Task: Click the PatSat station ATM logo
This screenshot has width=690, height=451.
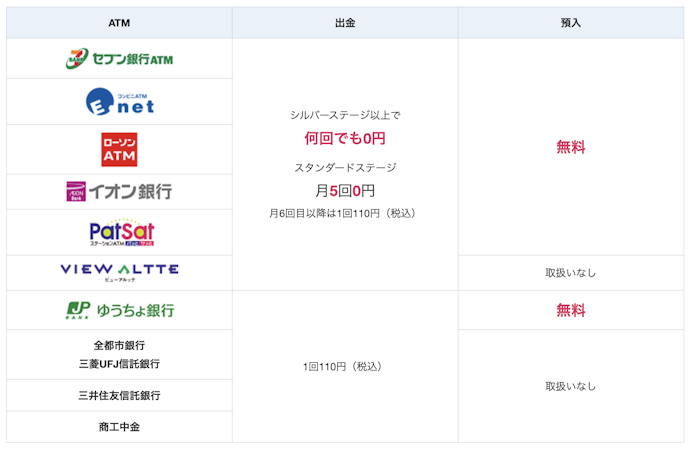Action: [x=122, y=232]
